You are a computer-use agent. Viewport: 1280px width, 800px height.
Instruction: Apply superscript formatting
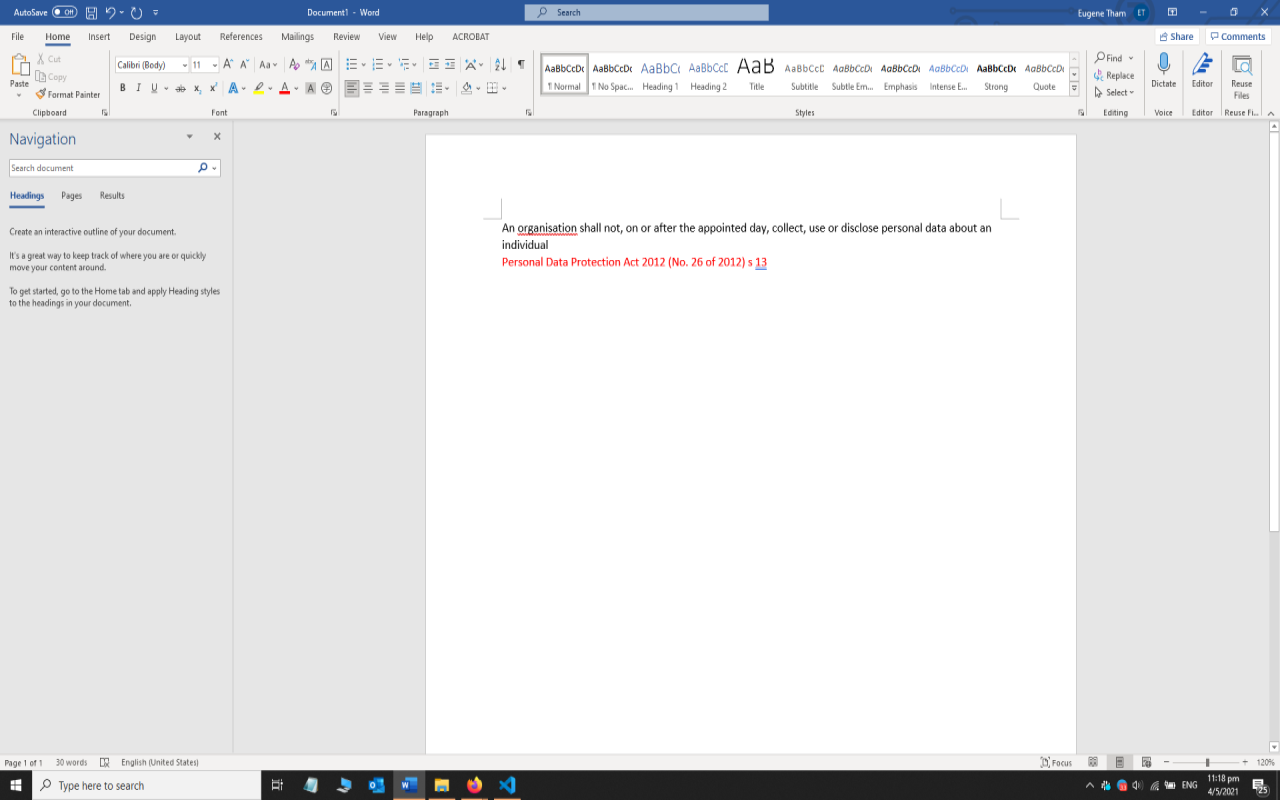click(213, 88)
